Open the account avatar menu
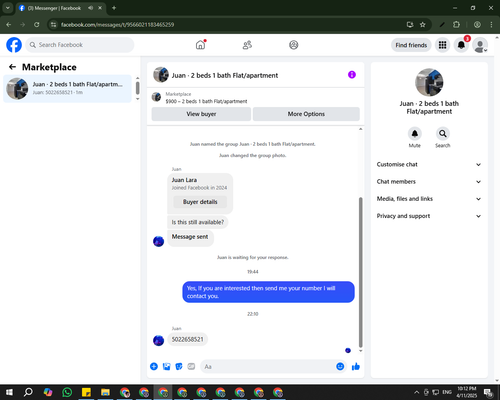Viewport: 500px width, 400px height. pos(480,45)
